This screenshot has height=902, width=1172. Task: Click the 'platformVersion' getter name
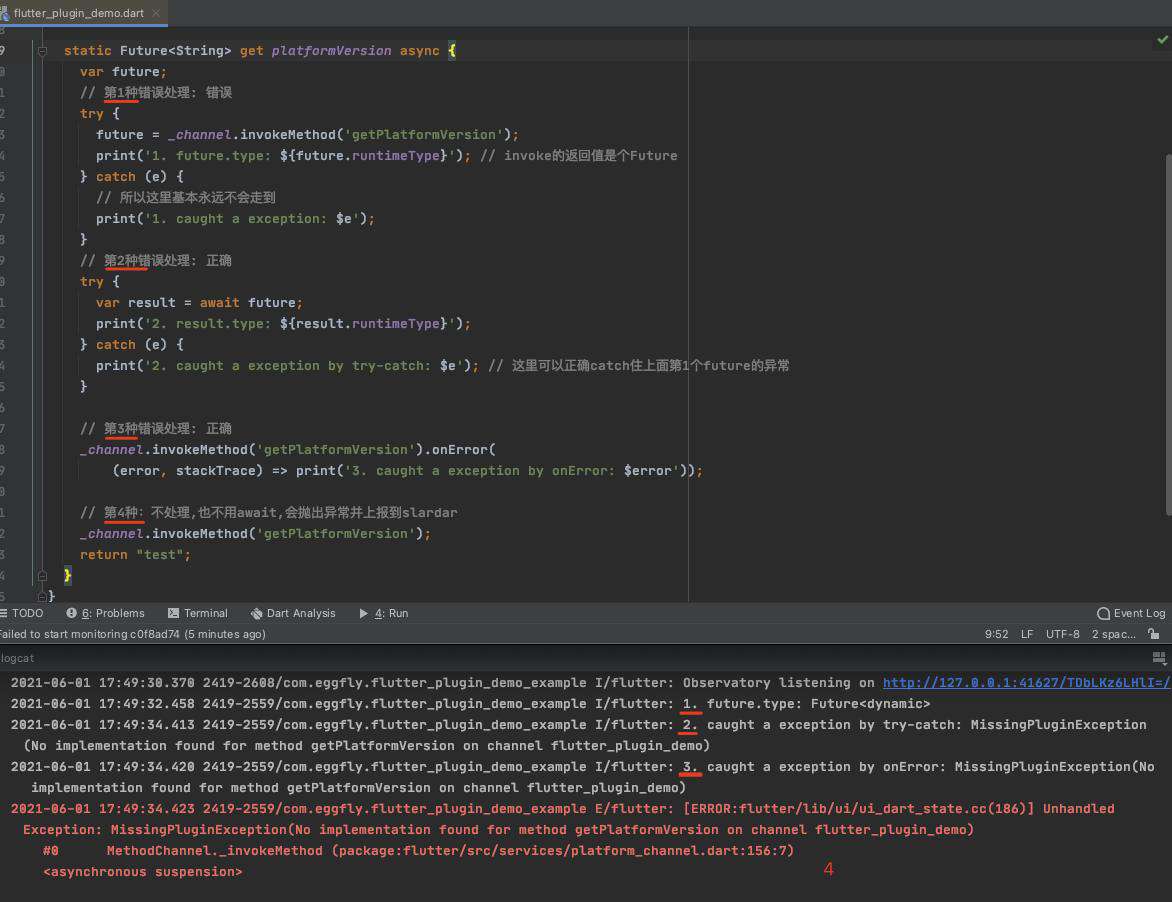[x=331, y=51]
